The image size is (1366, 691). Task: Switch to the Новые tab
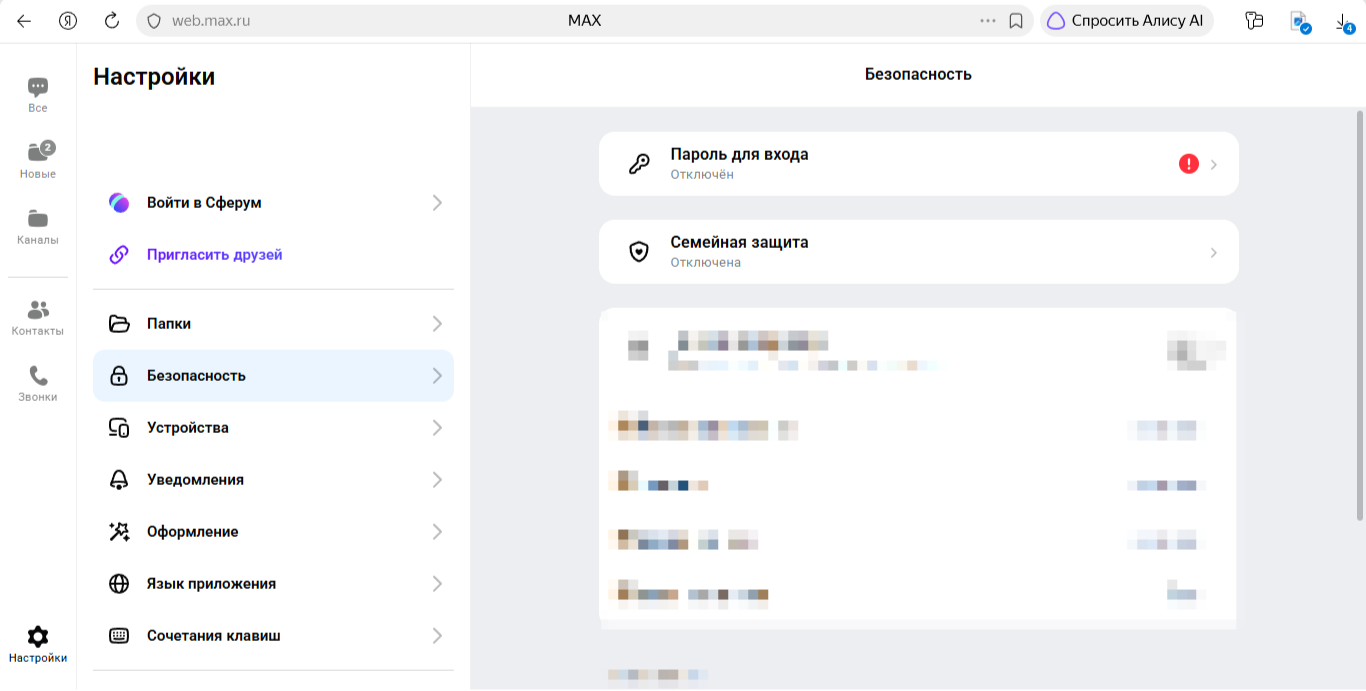[38, 160]
